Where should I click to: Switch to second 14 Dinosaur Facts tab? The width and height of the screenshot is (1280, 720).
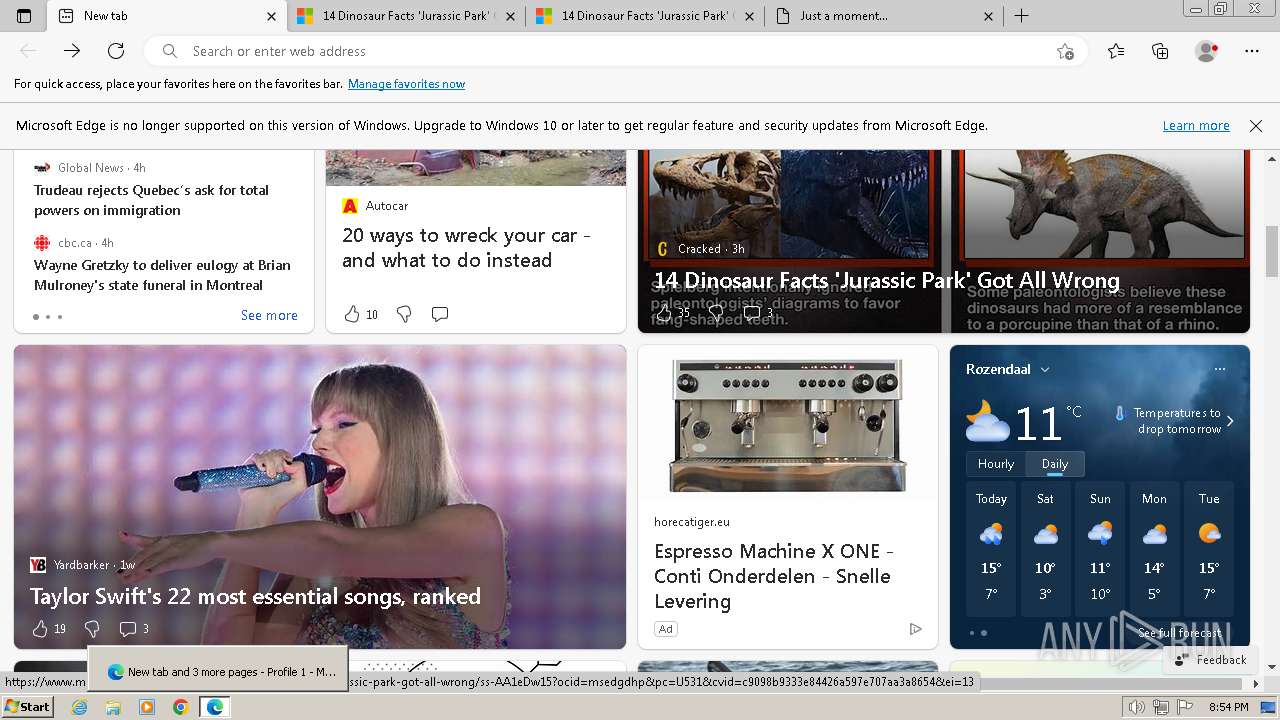click(406, 16)
